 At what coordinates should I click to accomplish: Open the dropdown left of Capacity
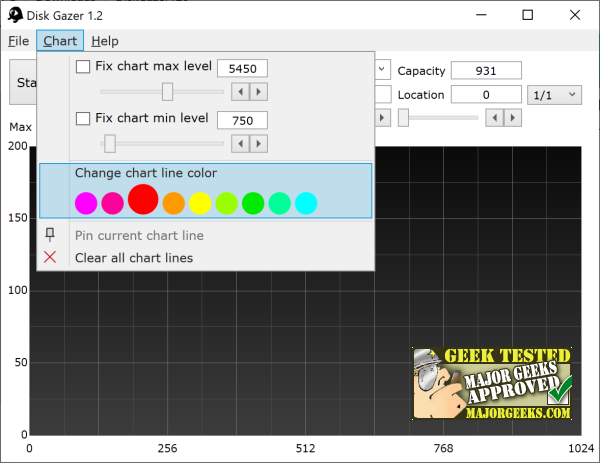(382, 69)
